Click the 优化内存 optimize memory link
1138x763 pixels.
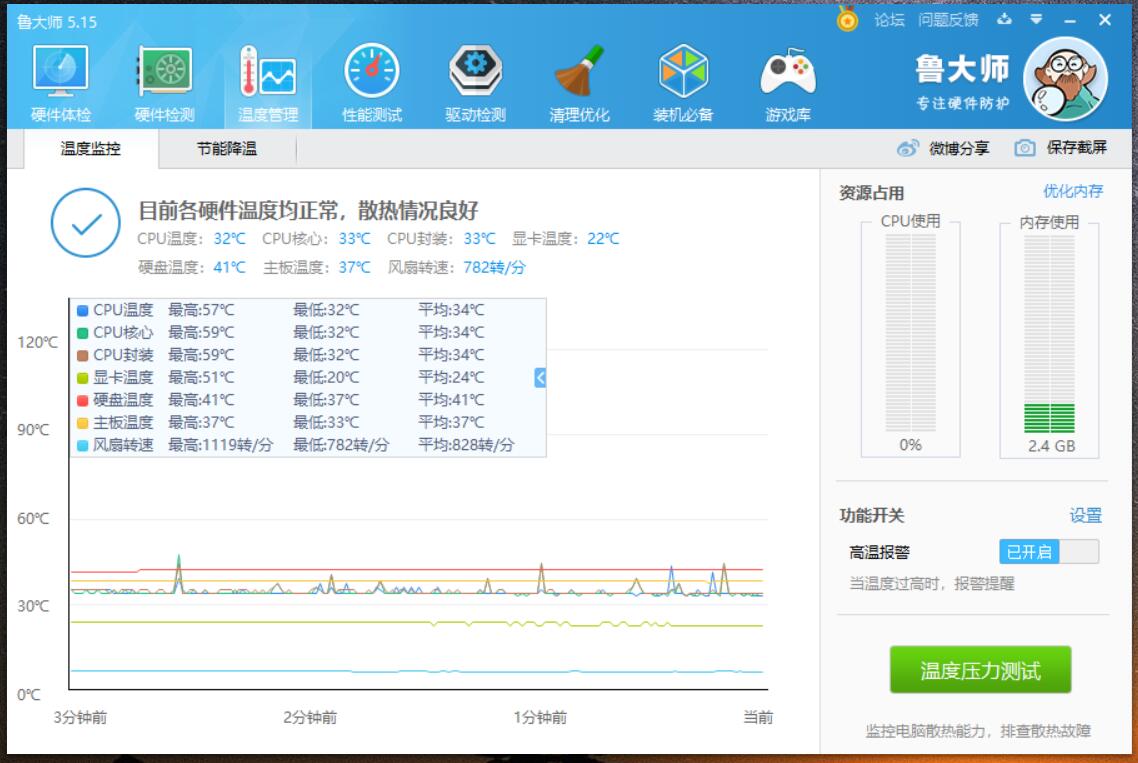click(1074, 189)
